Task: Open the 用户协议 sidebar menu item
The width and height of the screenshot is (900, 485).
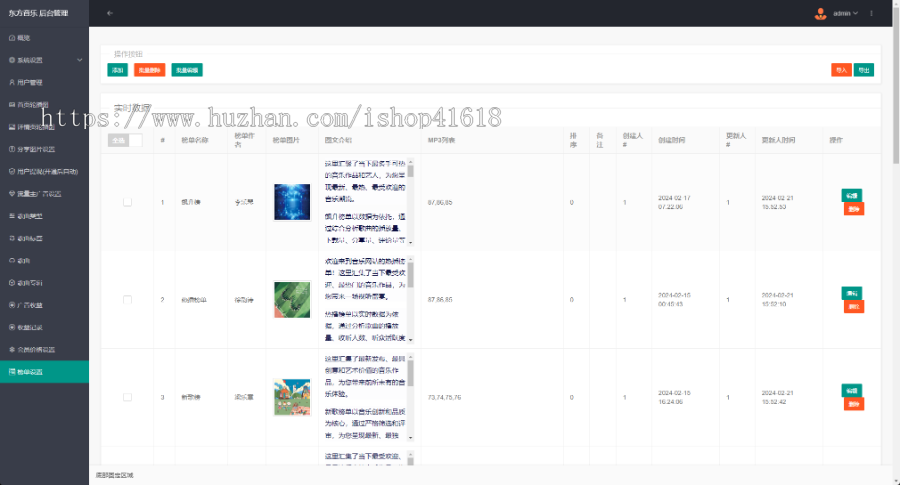Action: pos(44,172)
